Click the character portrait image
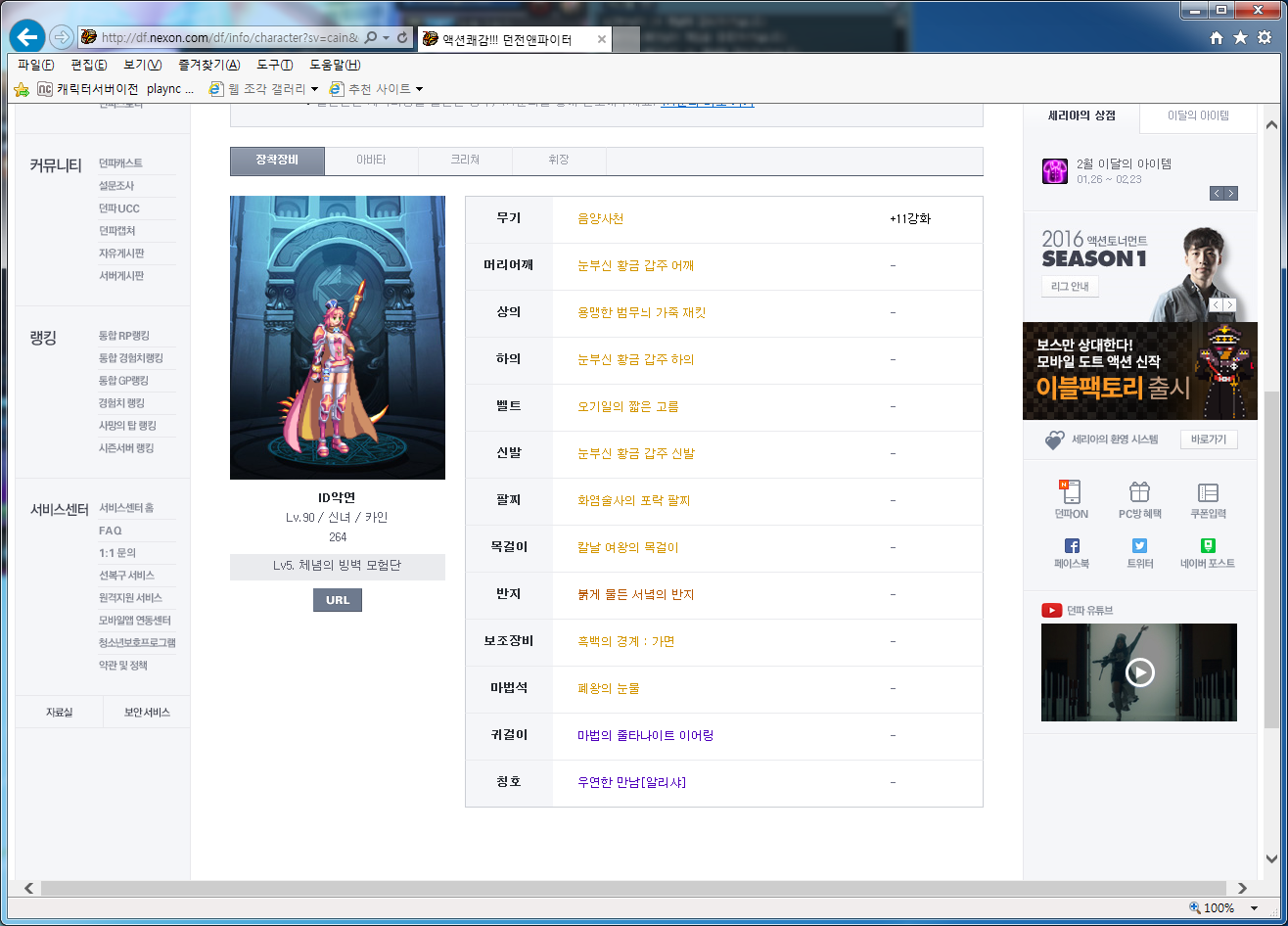Viewport: 1288px width, 926px height. [338, 338]
